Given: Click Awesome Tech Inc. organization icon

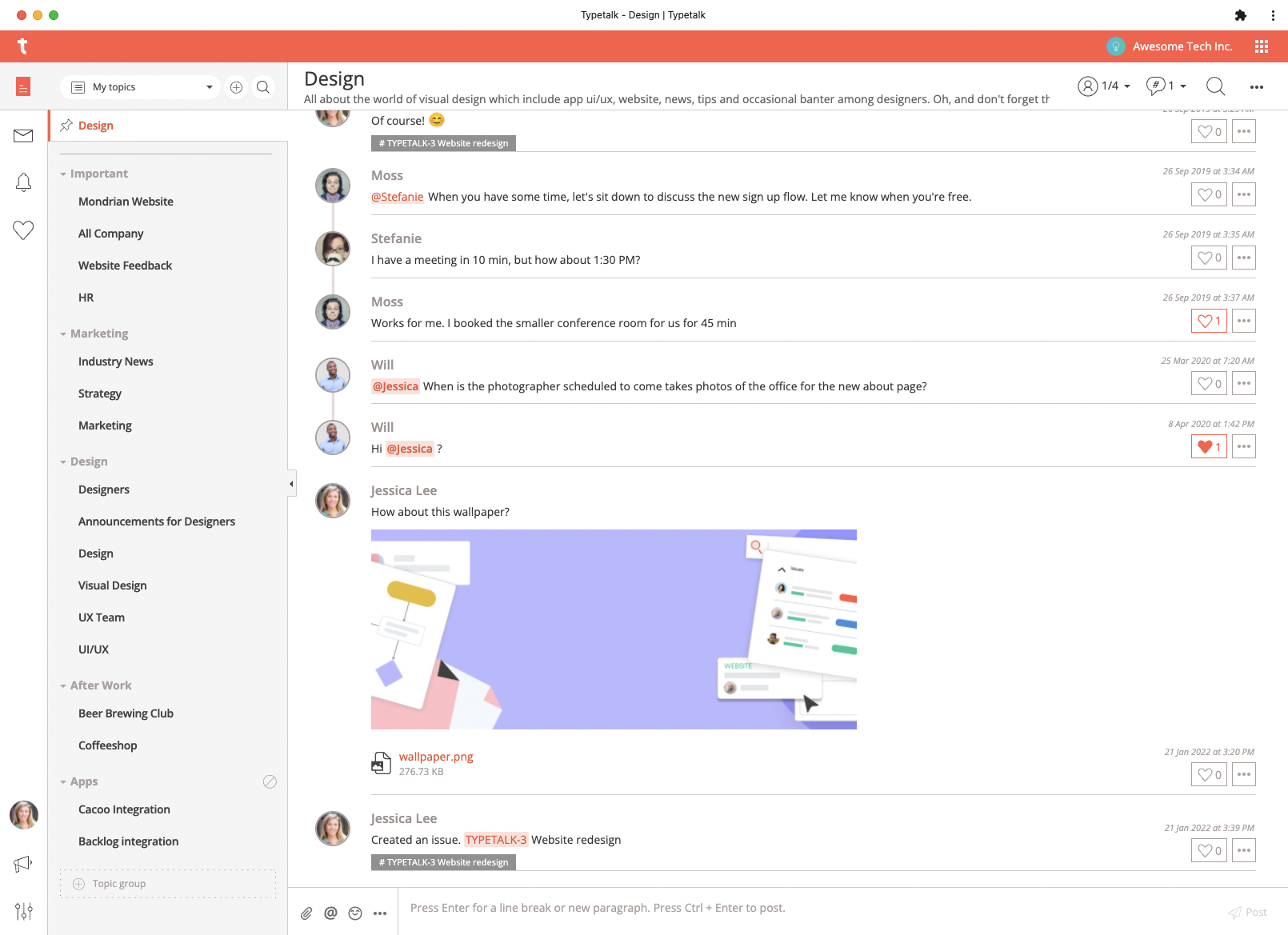Looking at the screenshot, I should [x=1115, y=46].
